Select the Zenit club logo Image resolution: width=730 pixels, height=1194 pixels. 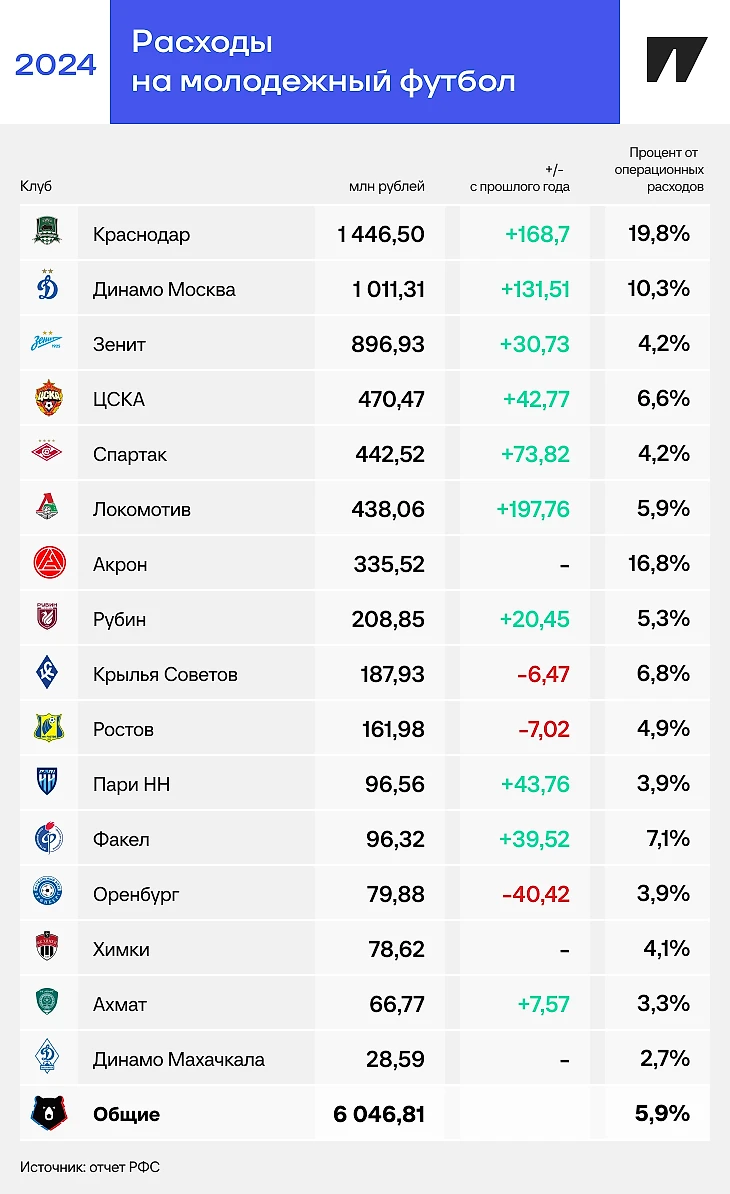coord(46,340)
